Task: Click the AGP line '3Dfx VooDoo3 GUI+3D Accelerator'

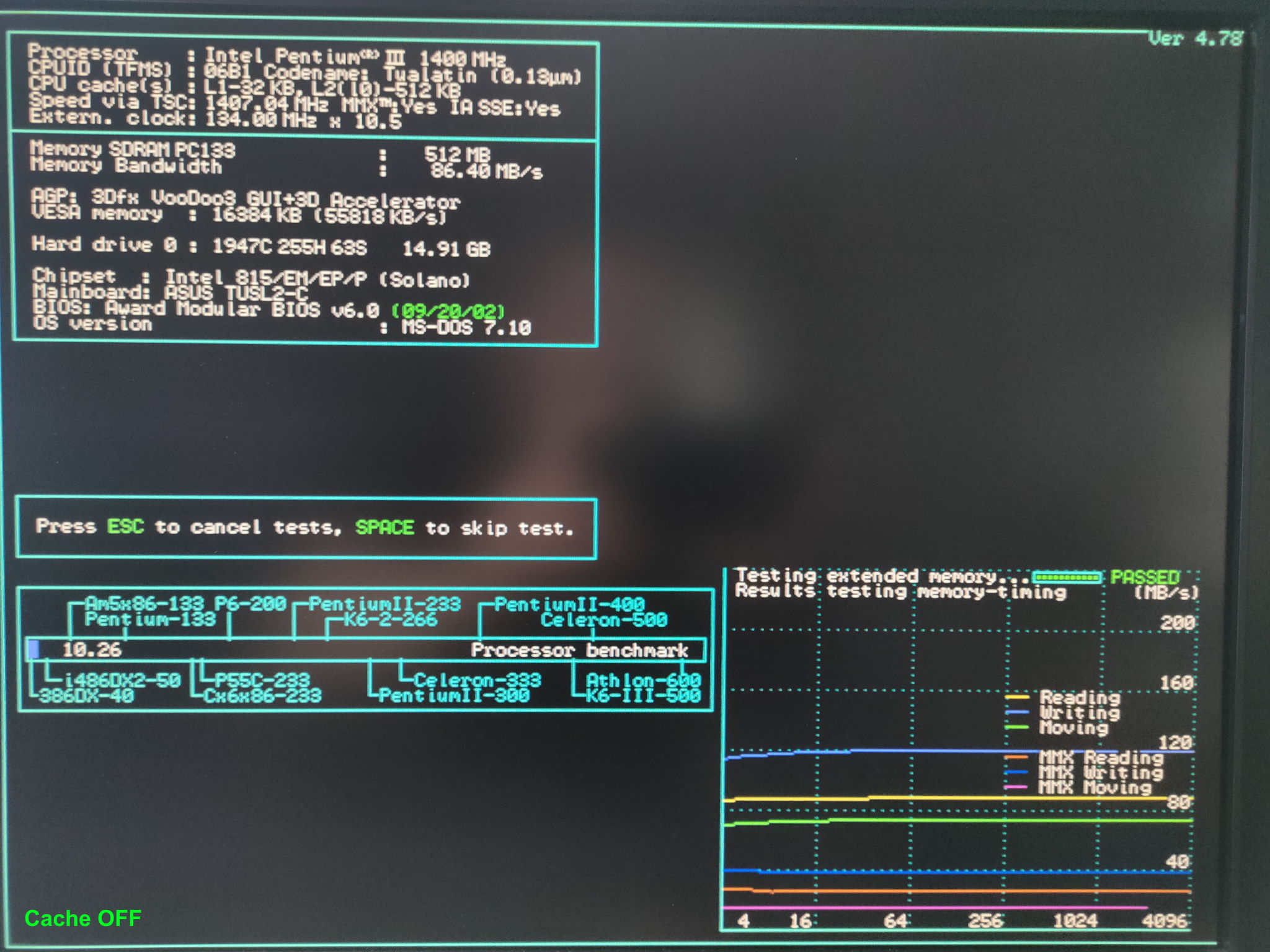Action: click(x=275, y=199)
